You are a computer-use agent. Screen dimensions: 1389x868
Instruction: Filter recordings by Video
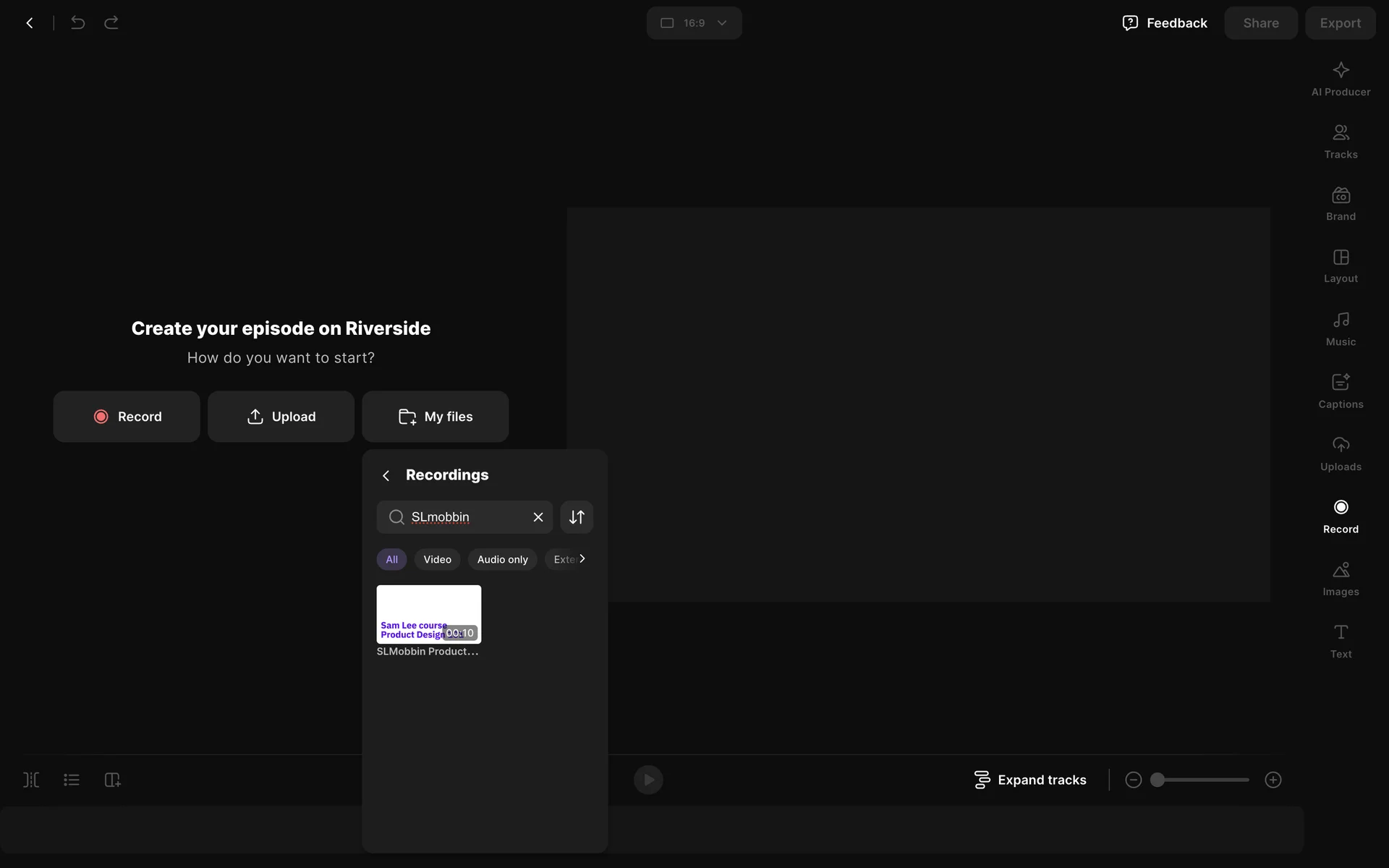[x=437, y=559]
